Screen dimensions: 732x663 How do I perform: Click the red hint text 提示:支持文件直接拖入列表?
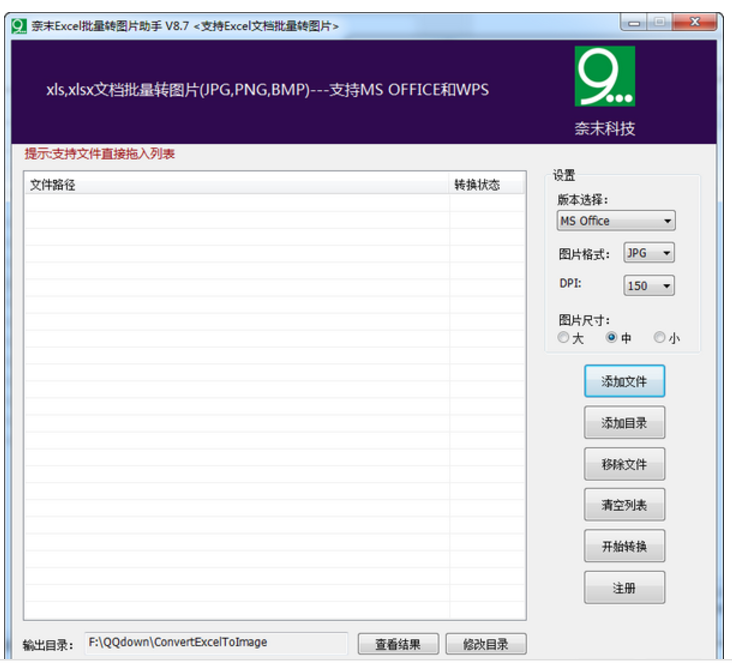(x=99, y=154)
